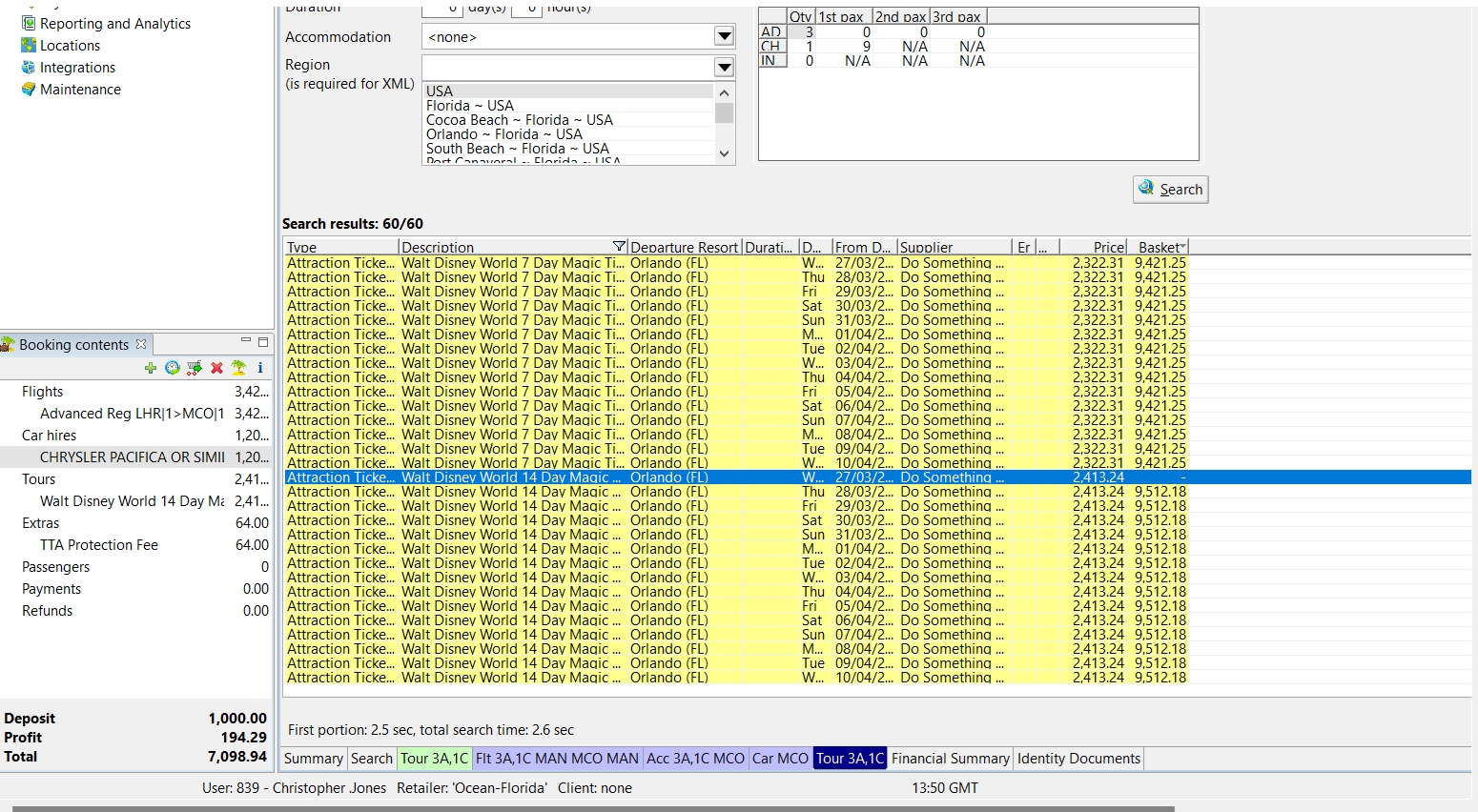Viewport: 1478px width, 812px height.
Task: Click the Description column filter icon
Action: (x=619, y=247)
